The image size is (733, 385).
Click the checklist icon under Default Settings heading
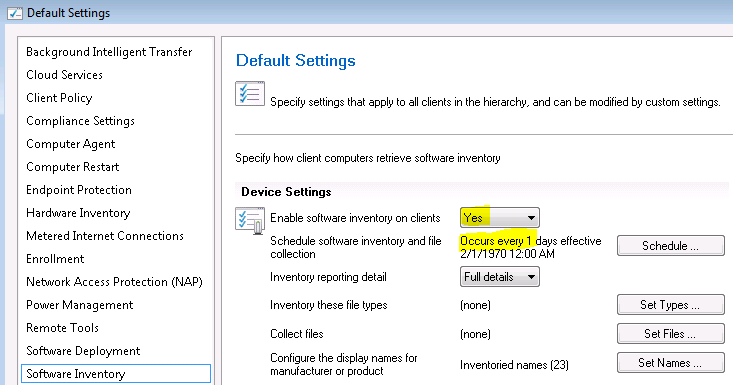click(x=250, y=93)
